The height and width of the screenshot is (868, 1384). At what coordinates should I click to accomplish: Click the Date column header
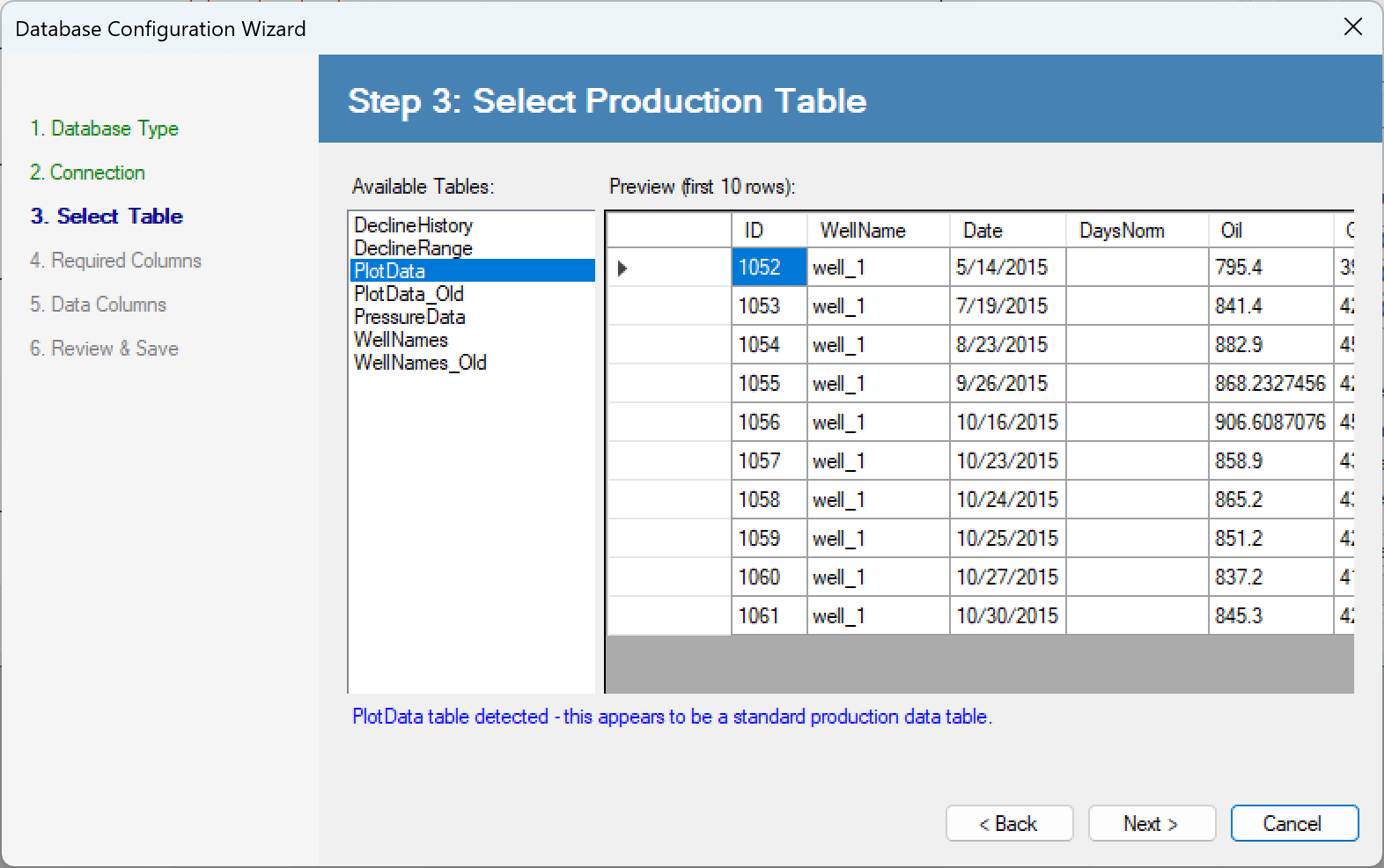point(1008,231)
